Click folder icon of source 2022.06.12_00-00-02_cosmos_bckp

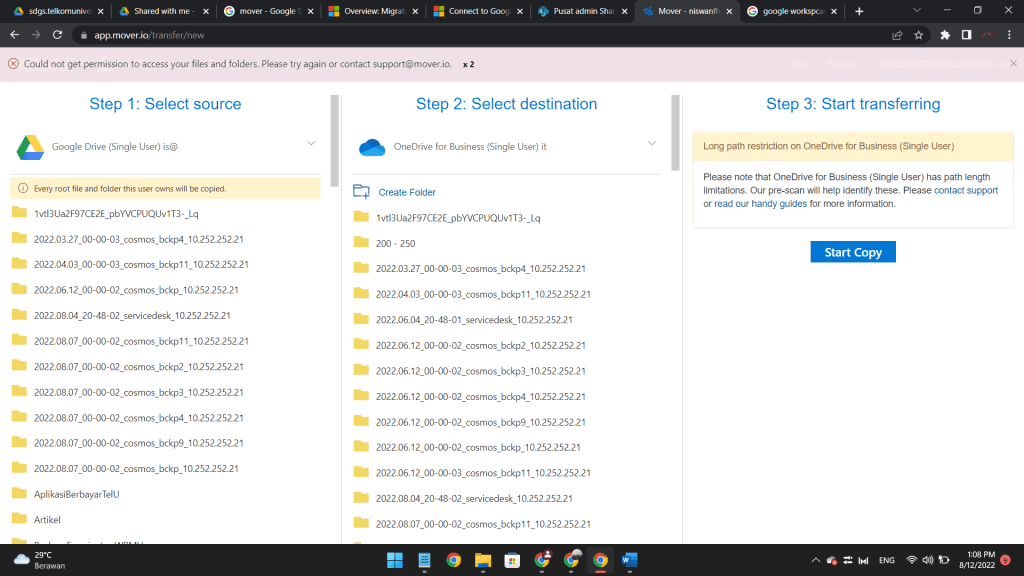click(x=20, y=289)
